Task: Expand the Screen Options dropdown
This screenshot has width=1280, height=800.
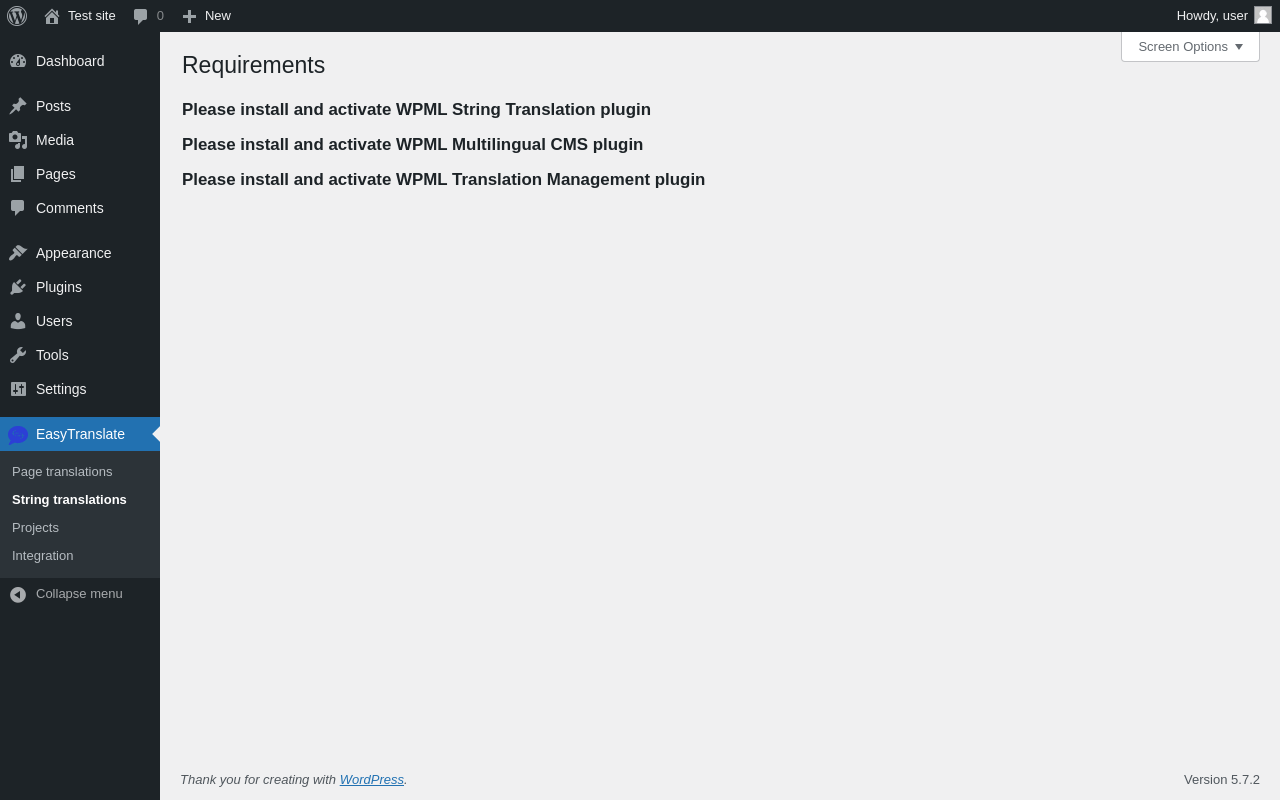Action: (1190, 46)
